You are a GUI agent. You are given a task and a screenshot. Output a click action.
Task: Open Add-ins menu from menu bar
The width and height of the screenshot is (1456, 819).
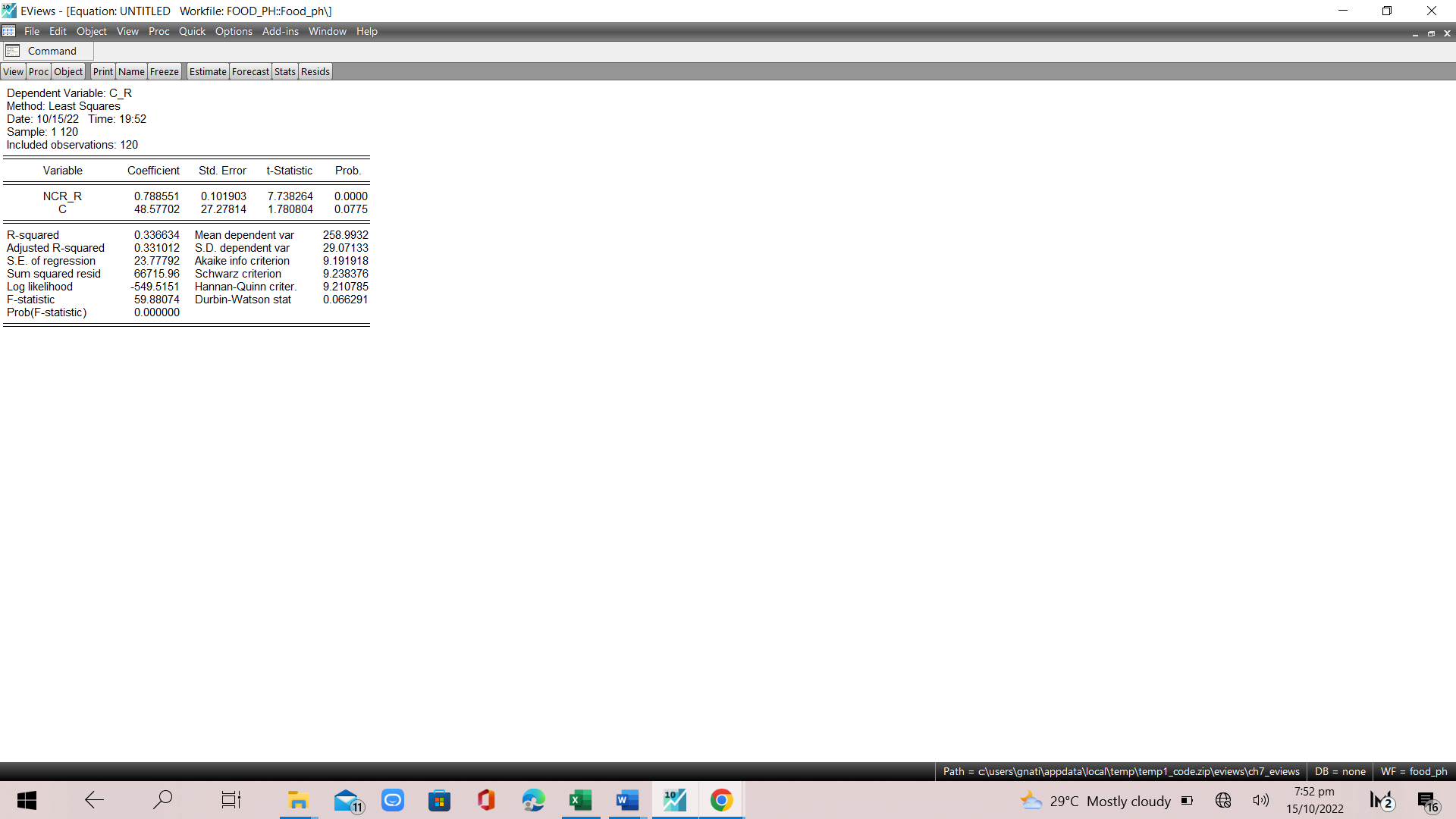[x=280, y=31]
